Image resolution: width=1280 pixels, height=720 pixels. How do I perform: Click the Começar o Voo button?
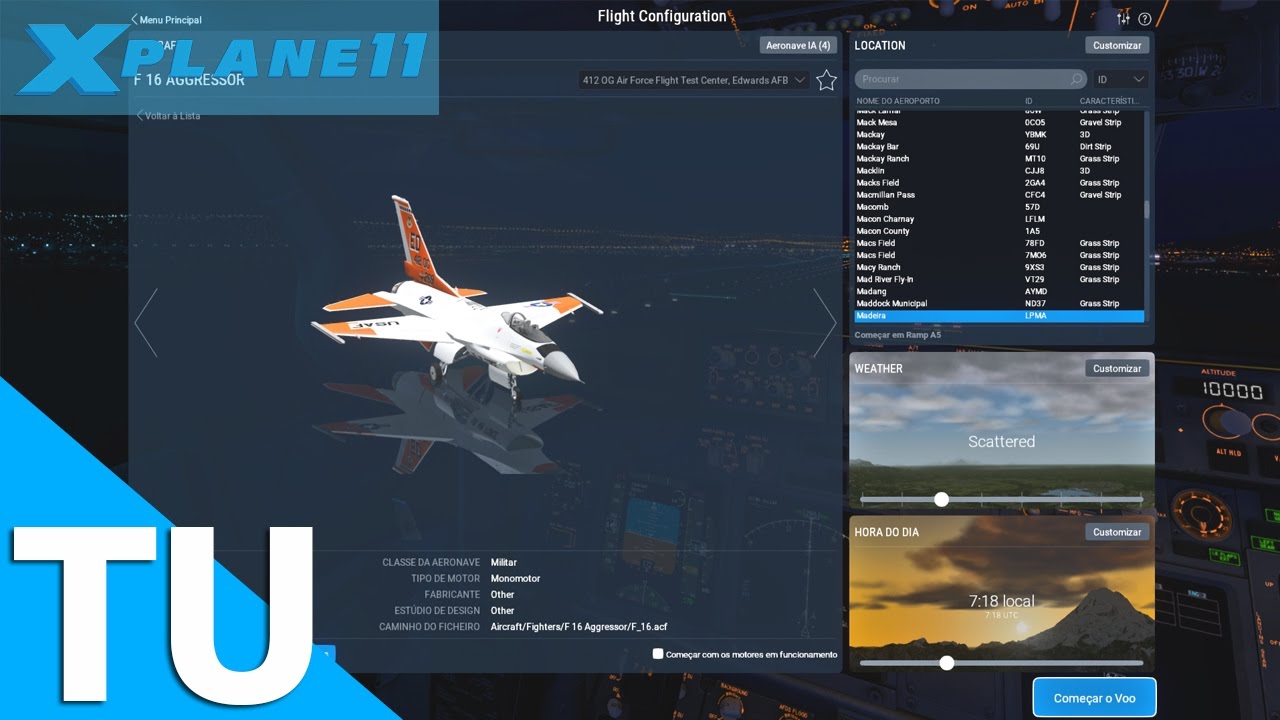1094,698
